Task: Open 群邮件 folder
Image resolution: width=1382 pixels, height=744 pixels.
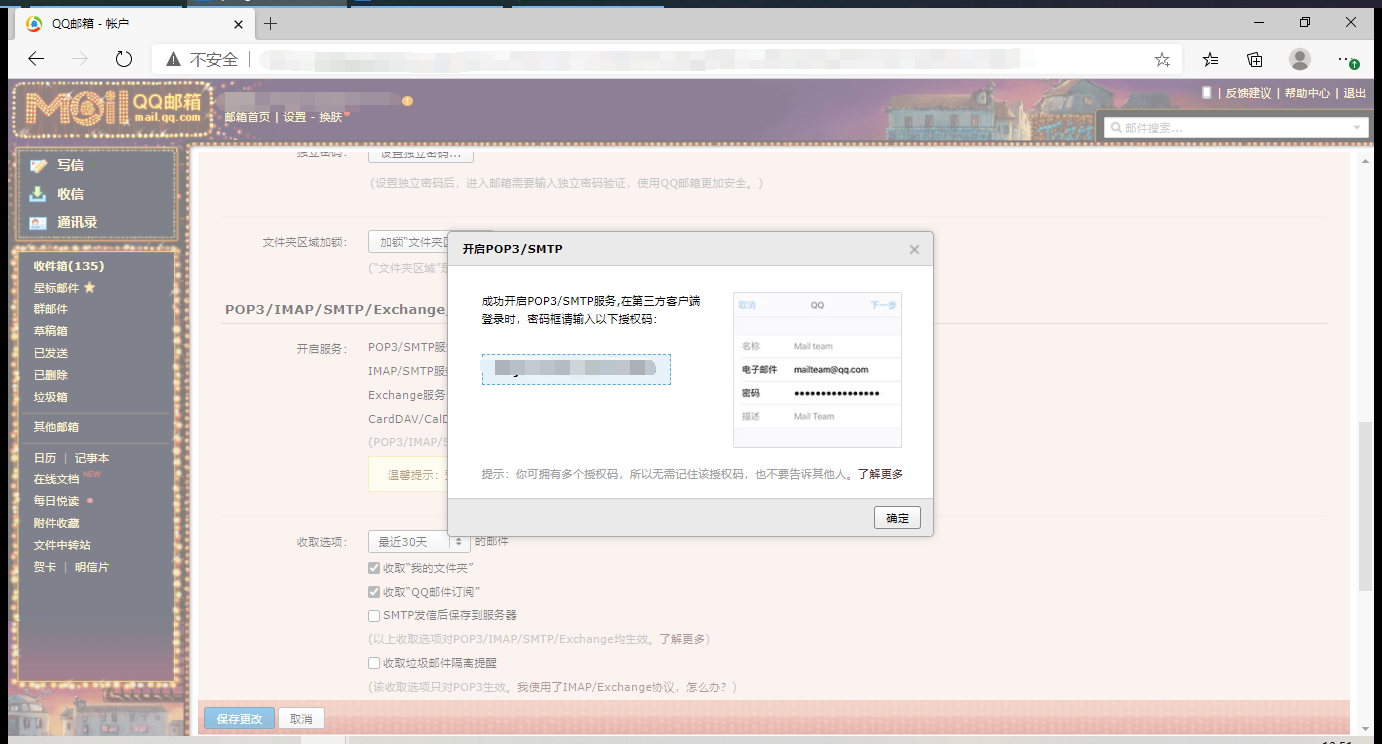Action: coord(51,309)
